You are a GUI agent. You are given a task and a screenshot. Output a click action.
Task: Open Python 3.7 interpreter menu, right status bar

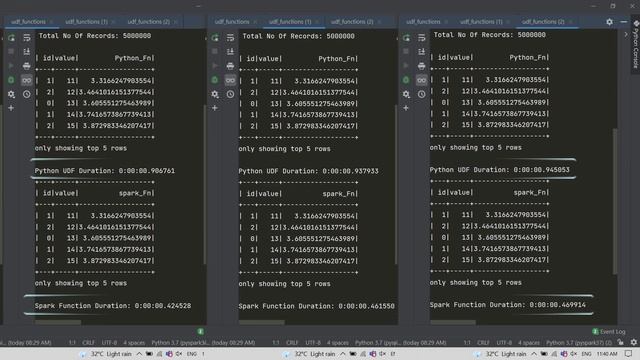(579, 342)
